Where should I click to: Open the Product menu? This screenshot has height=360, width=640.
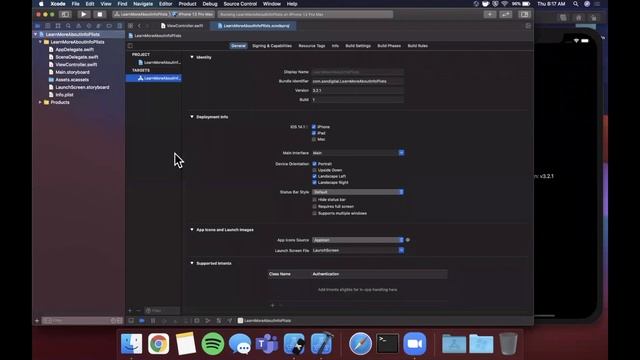coord(187,4)
